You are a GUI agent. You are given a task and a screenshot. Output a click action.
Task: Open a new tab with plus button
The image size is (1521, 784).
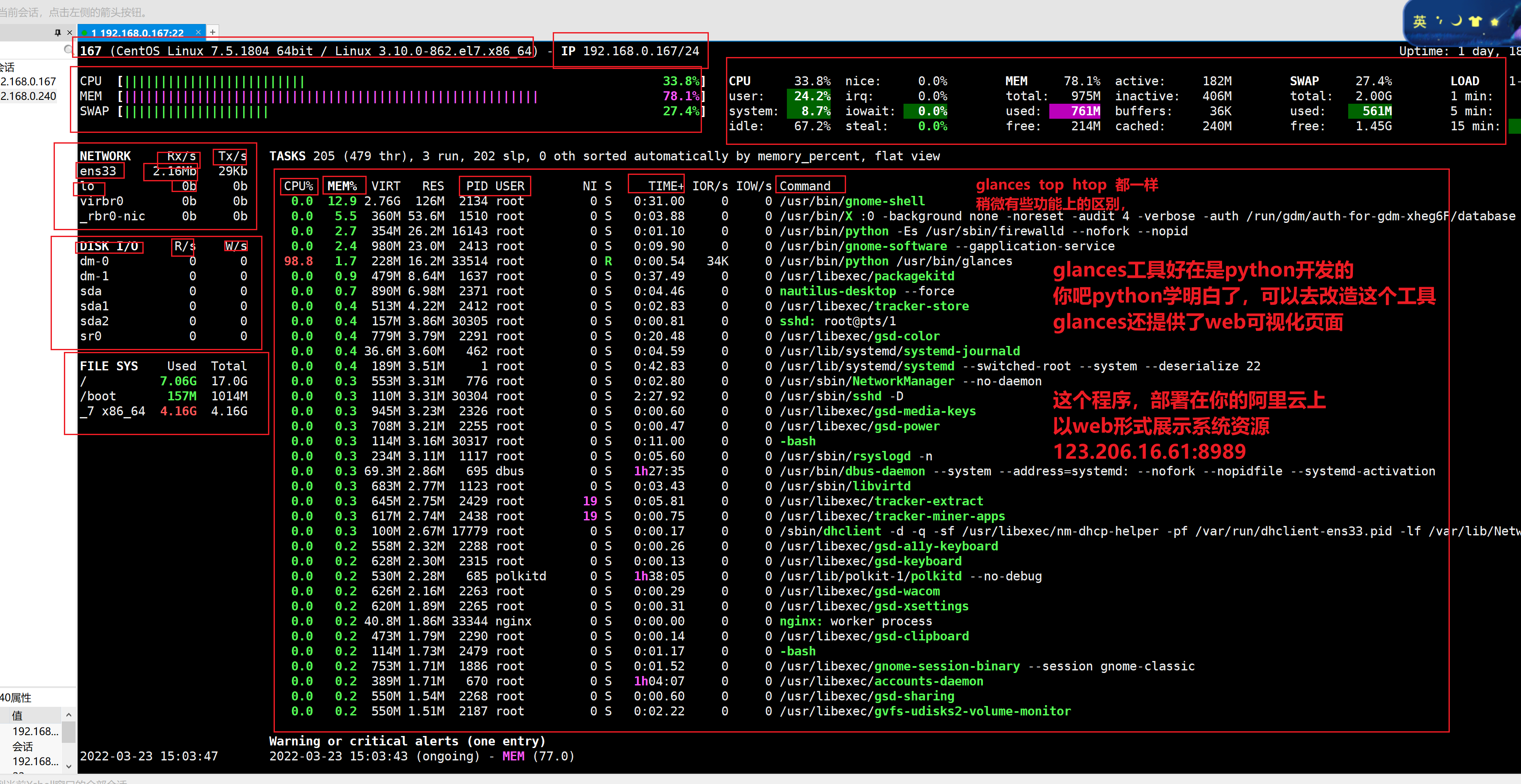tap(213, 32)
